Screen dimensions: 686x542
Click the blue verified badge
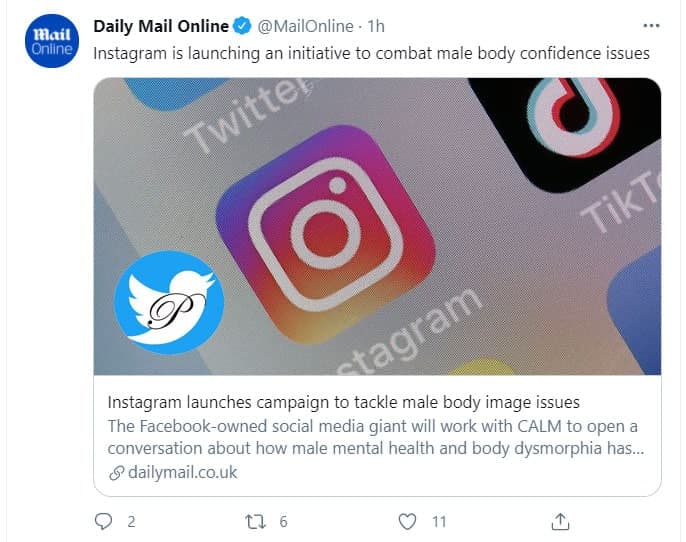click(244, 25)
